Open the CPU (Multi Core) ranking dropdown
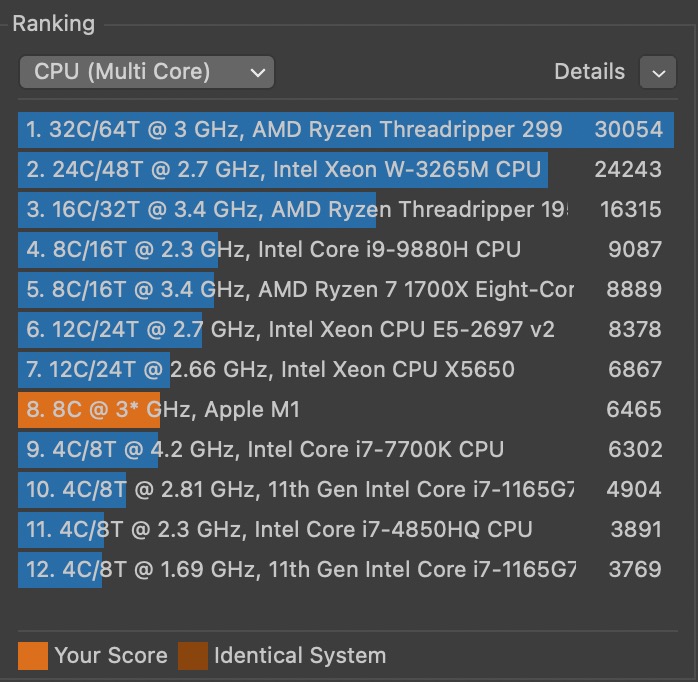 click(x=147, y=72)
